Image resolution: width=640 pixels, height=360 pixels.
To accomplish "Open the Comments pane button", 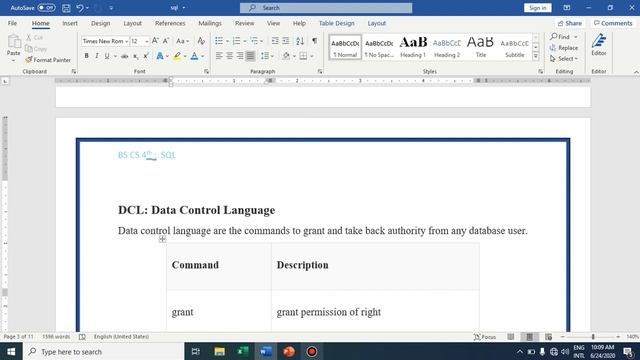I will pyautogui.click(x=613, y=23).
